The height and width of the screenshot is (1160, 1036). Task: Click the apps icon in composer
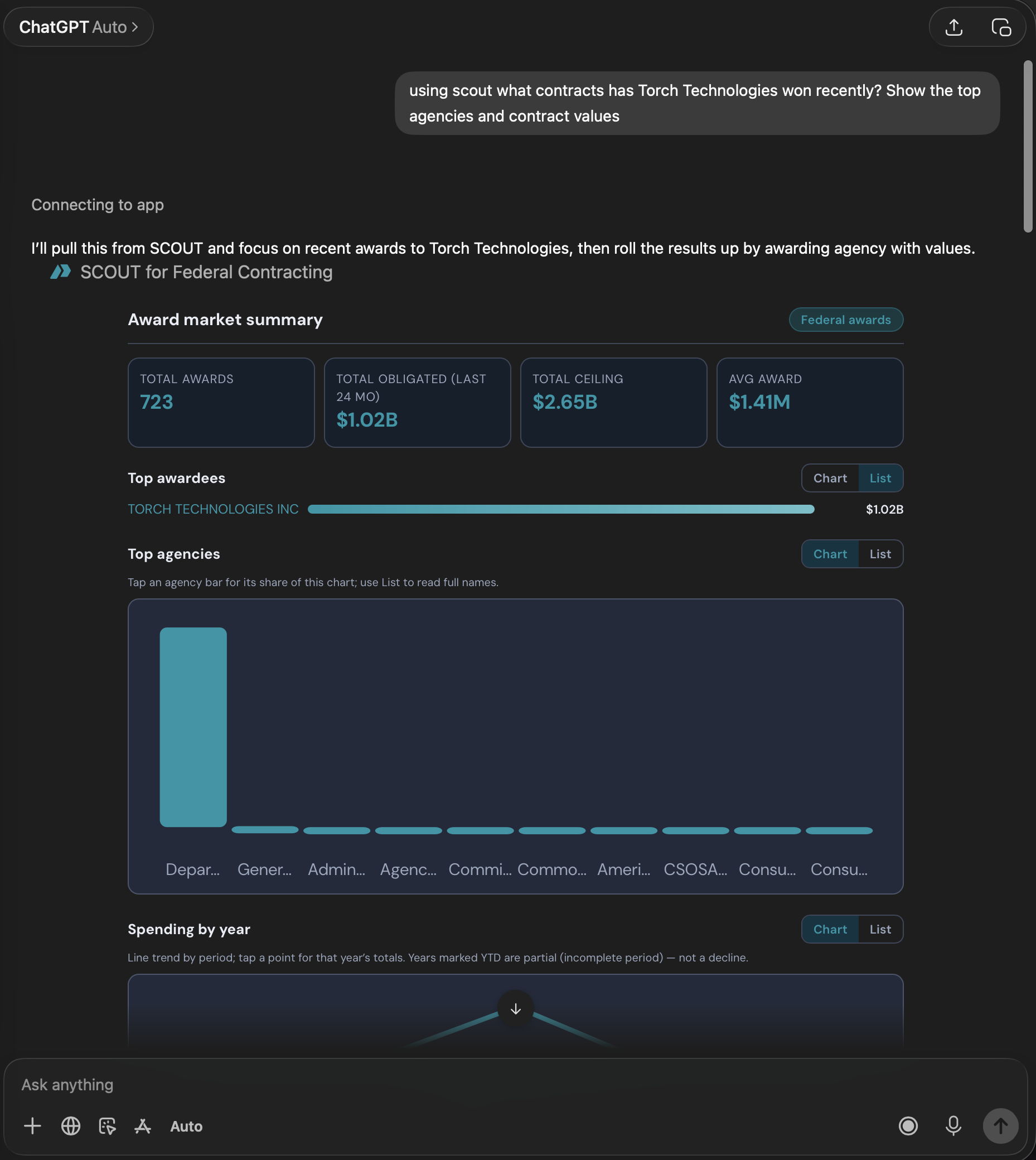[143, 1126]
